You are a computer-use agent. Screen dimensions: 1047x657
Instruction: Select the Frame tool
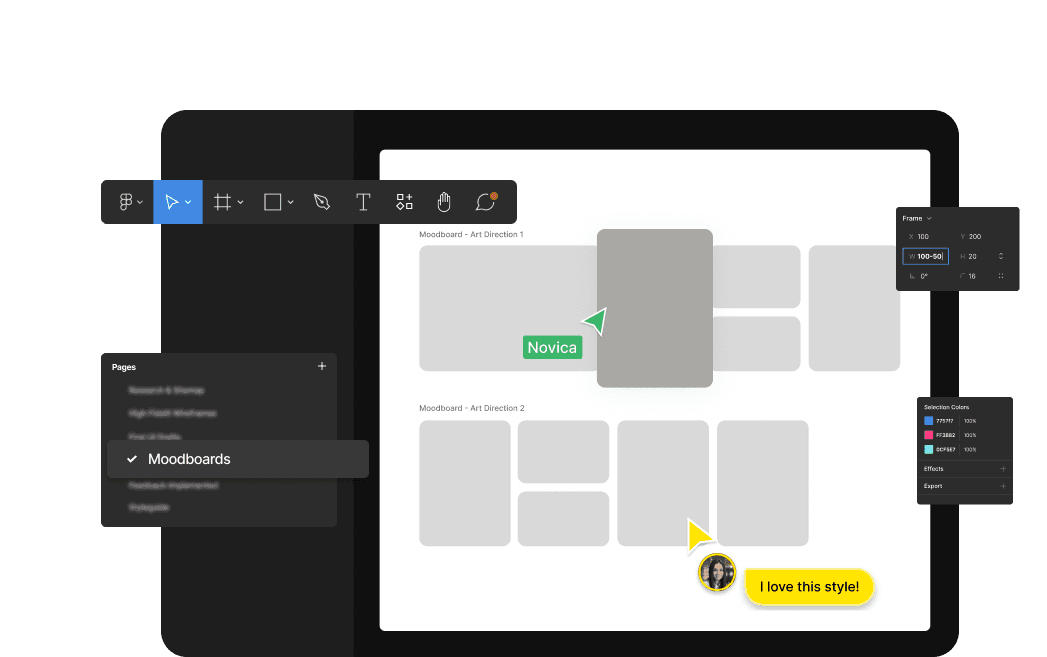(x=222, y=202)
